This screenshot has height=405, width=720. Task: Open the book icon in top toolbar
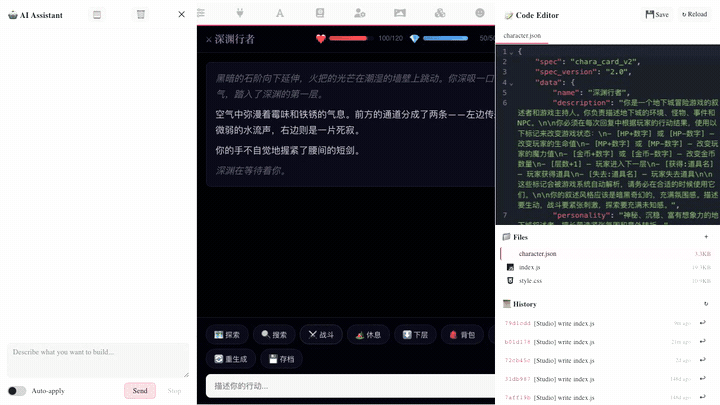coord(320,13)
